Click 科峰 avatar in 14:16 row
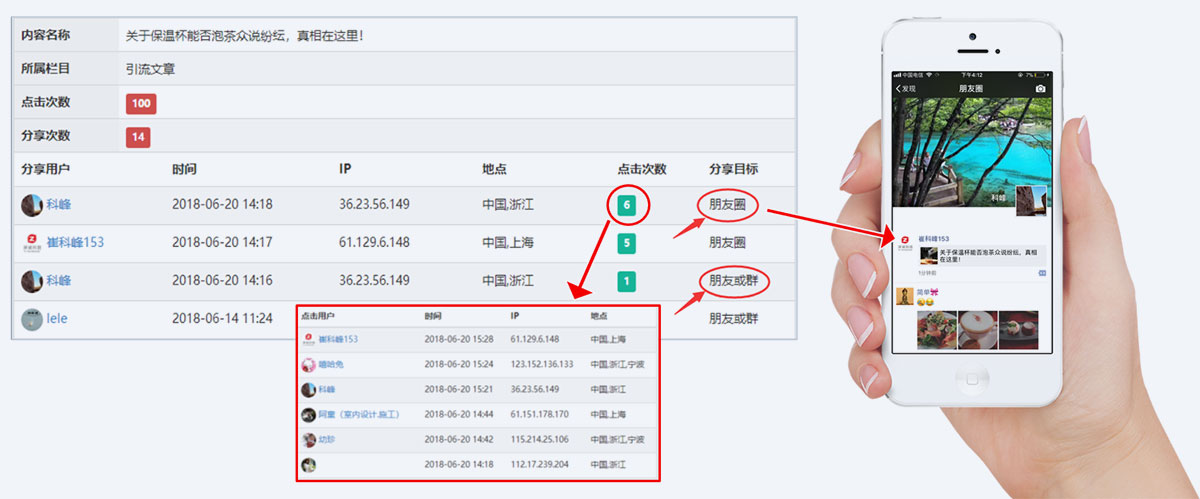The width and height of the screenshot is (1200, 499). click(32, 281)
